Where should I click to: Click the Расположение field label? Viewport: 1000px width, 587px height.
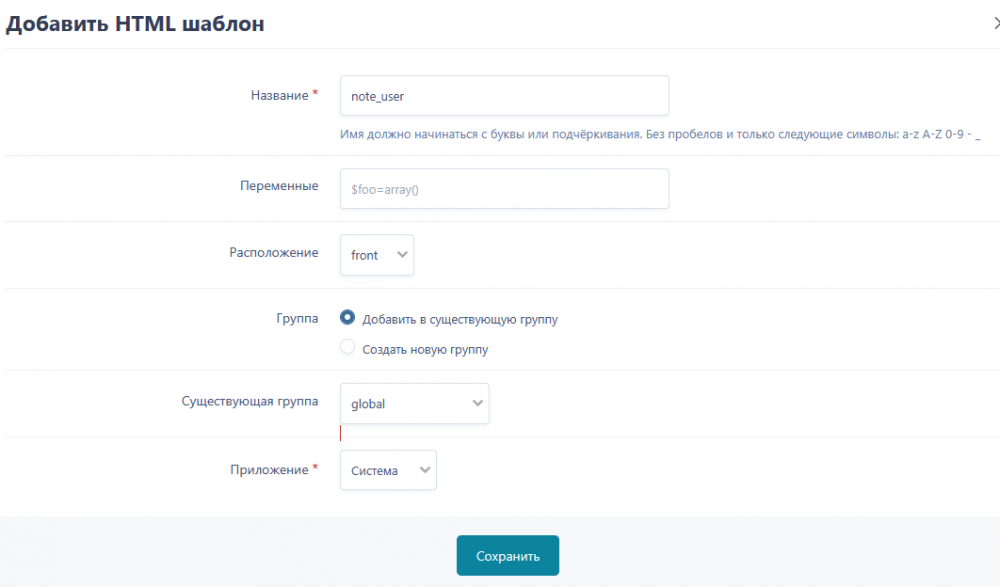click(274, 253)
